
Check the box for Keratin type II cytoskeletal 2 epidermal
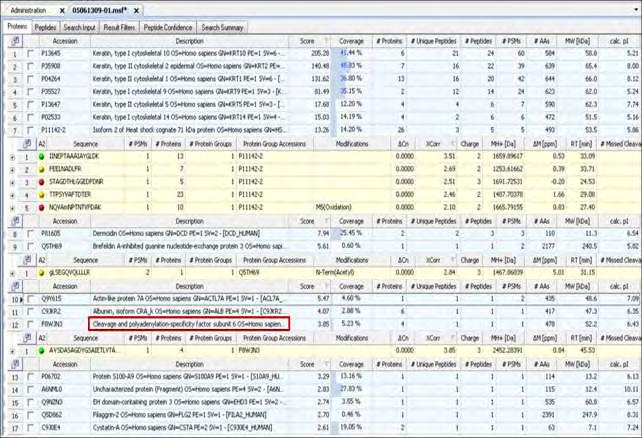[x=30, y=66]
